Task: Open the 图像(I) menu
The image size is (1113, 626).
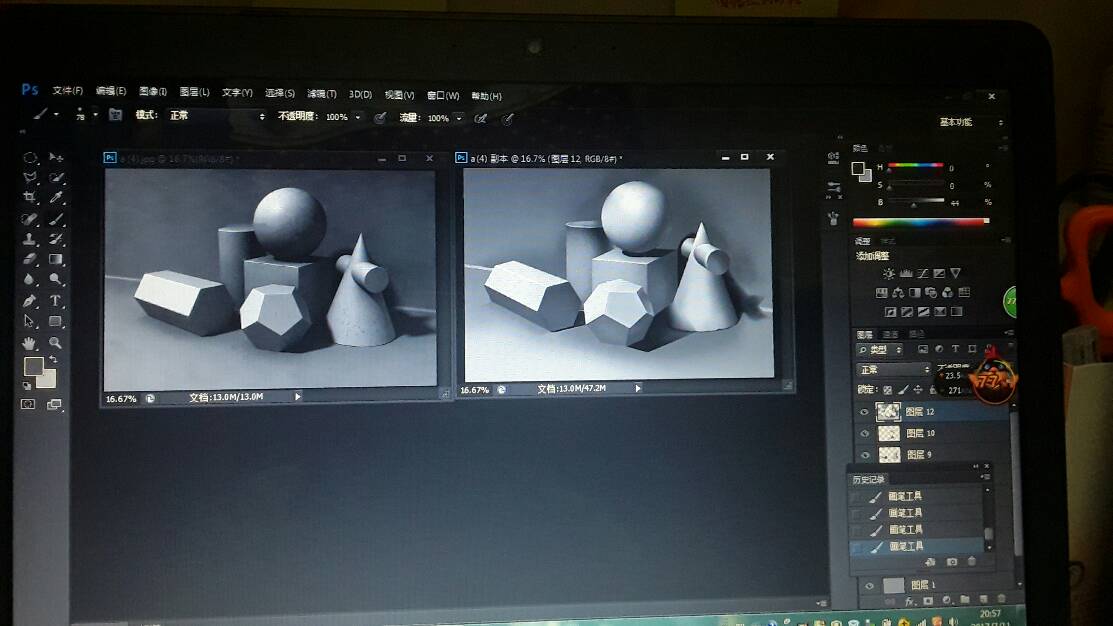Action: 153,92
